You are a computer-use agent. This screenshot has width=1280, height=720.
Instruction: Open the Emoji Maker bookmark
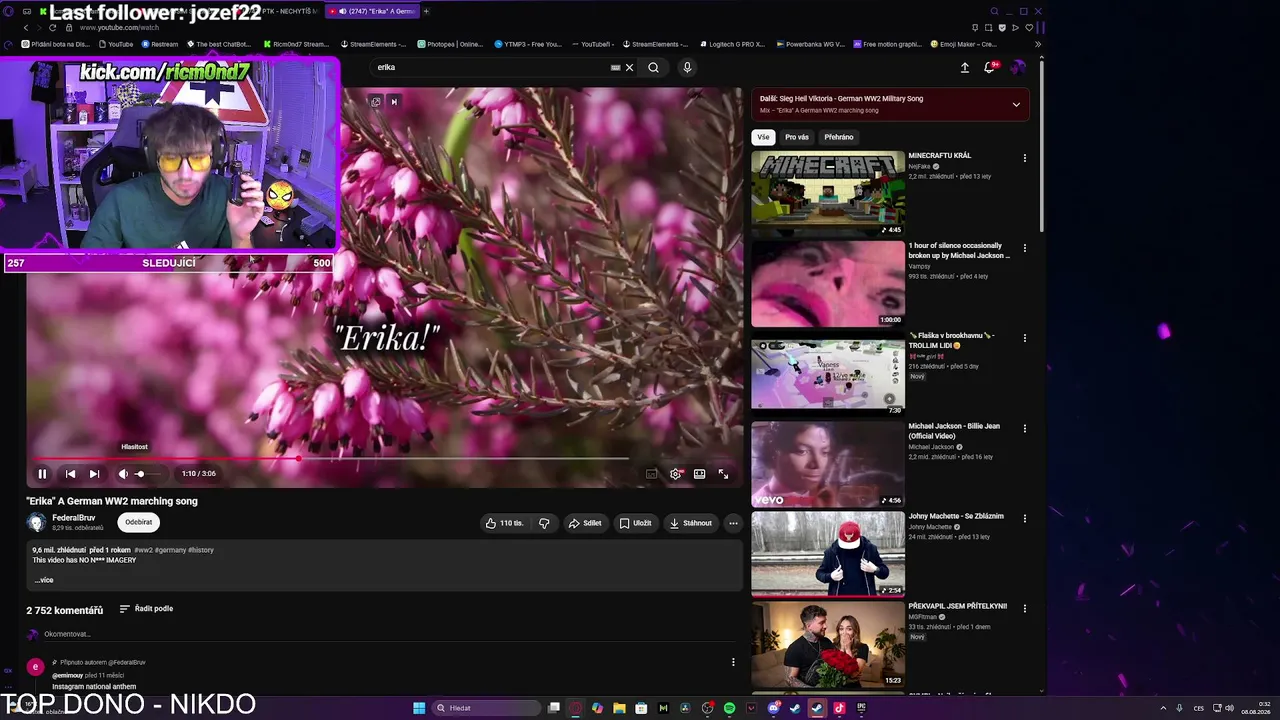coord(964,44)
